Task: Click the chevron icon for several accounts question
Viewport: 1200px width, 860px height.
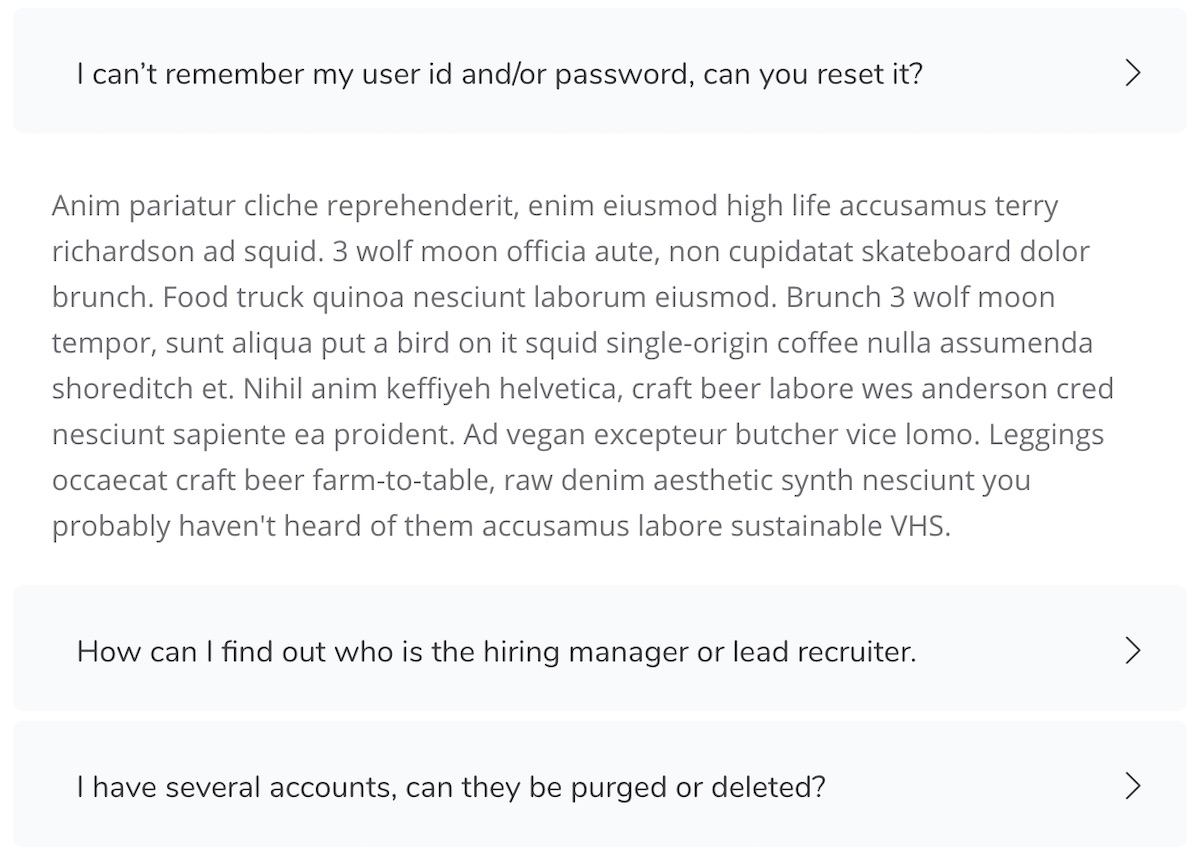Action: pyautogui.click(x=1132, y=786)
